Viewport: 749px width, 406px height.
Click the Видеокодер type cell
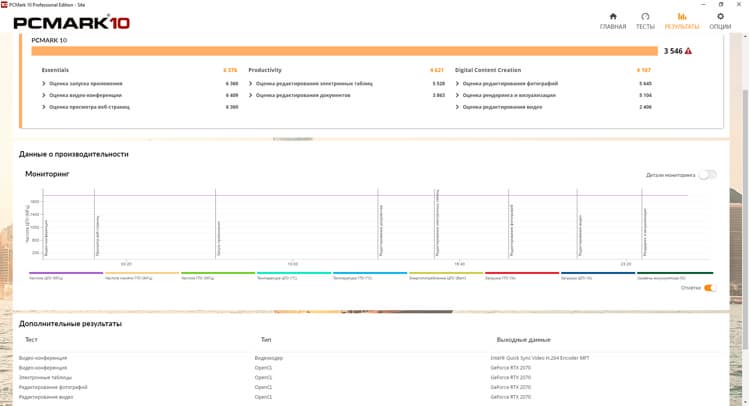click(268, 358)
